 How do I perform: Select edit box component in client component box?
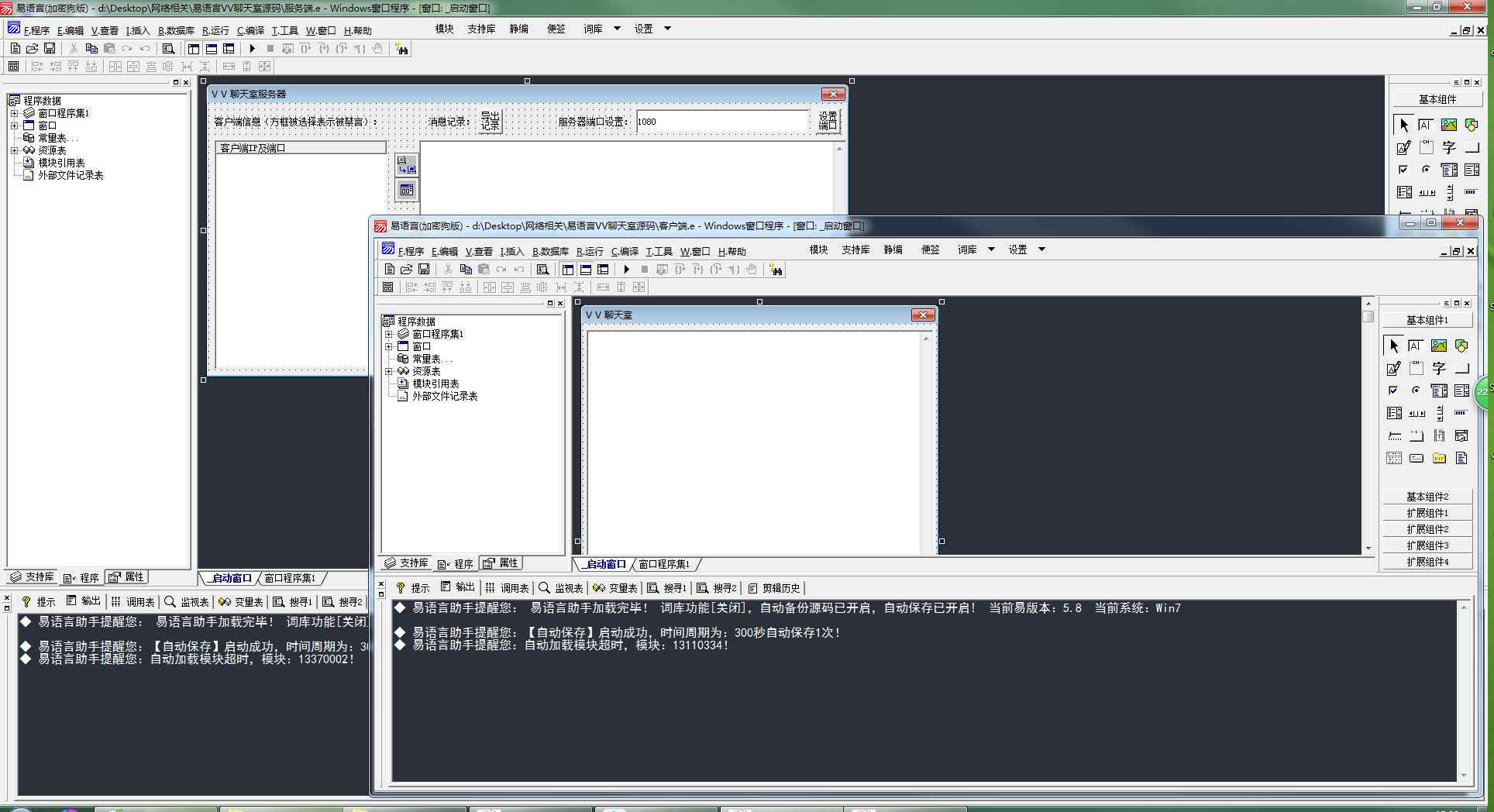1416,346
